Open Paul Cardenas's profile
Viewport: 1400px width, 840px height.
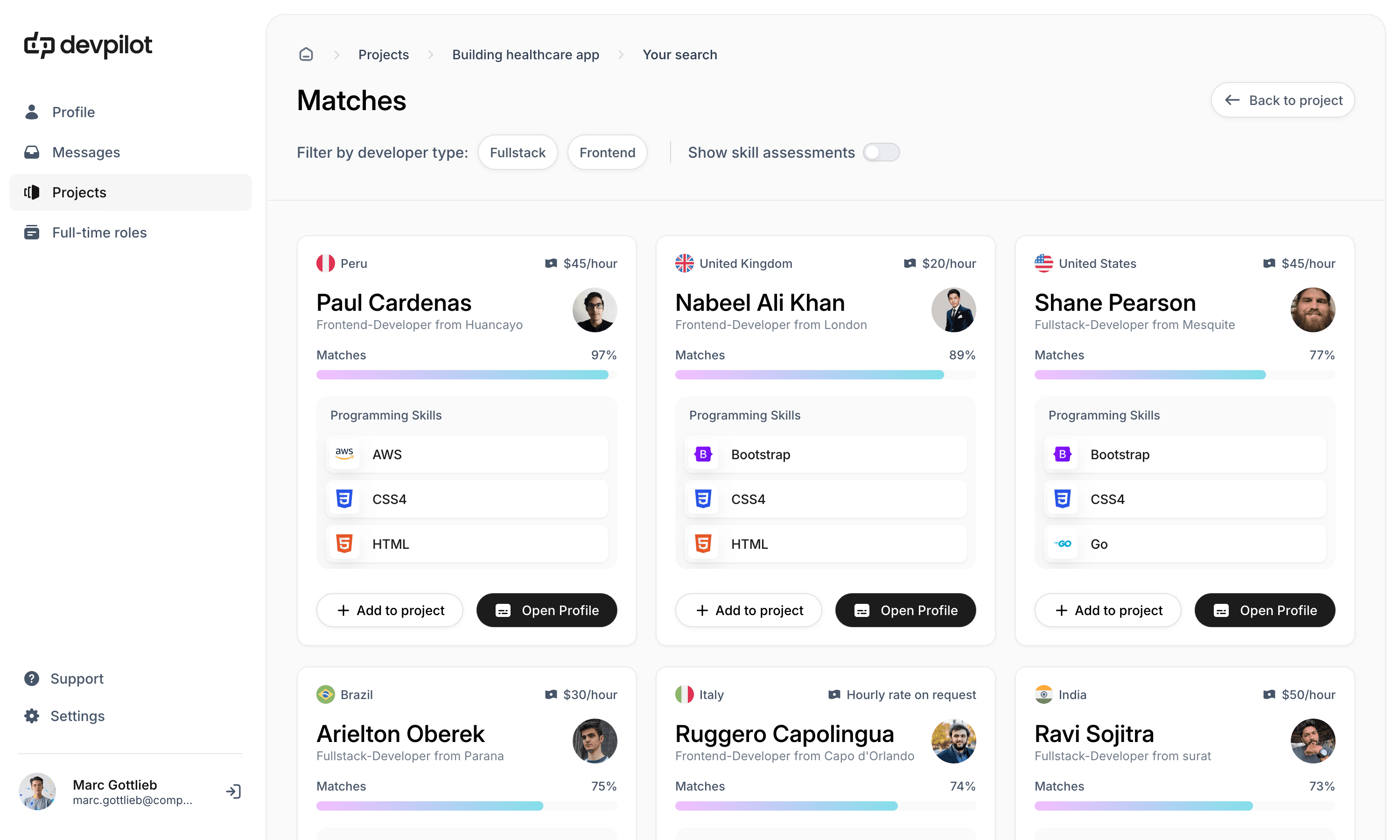coord(547,610)
